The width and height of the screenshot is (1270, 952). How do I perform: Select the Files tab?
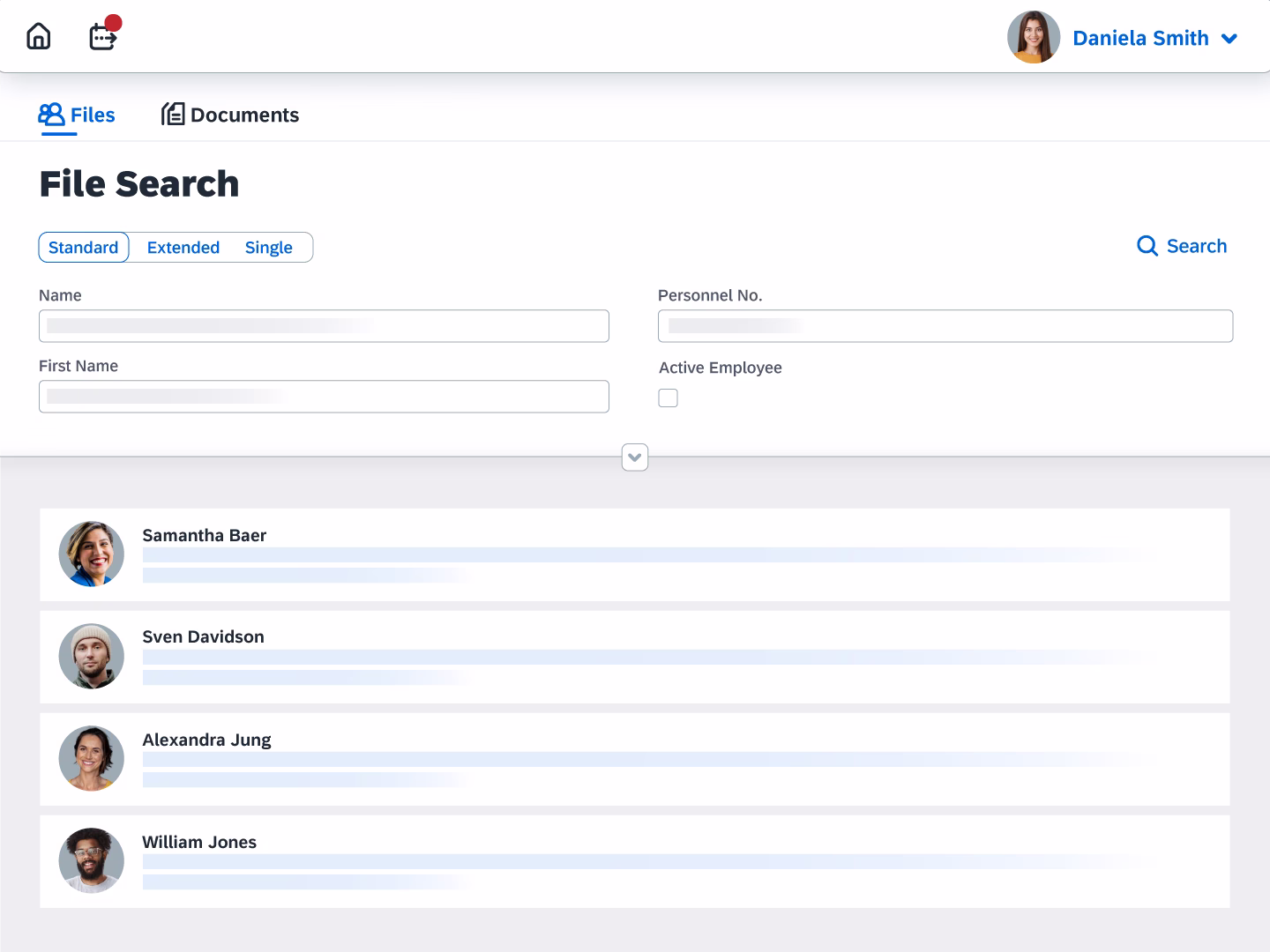tap(92, 115)
